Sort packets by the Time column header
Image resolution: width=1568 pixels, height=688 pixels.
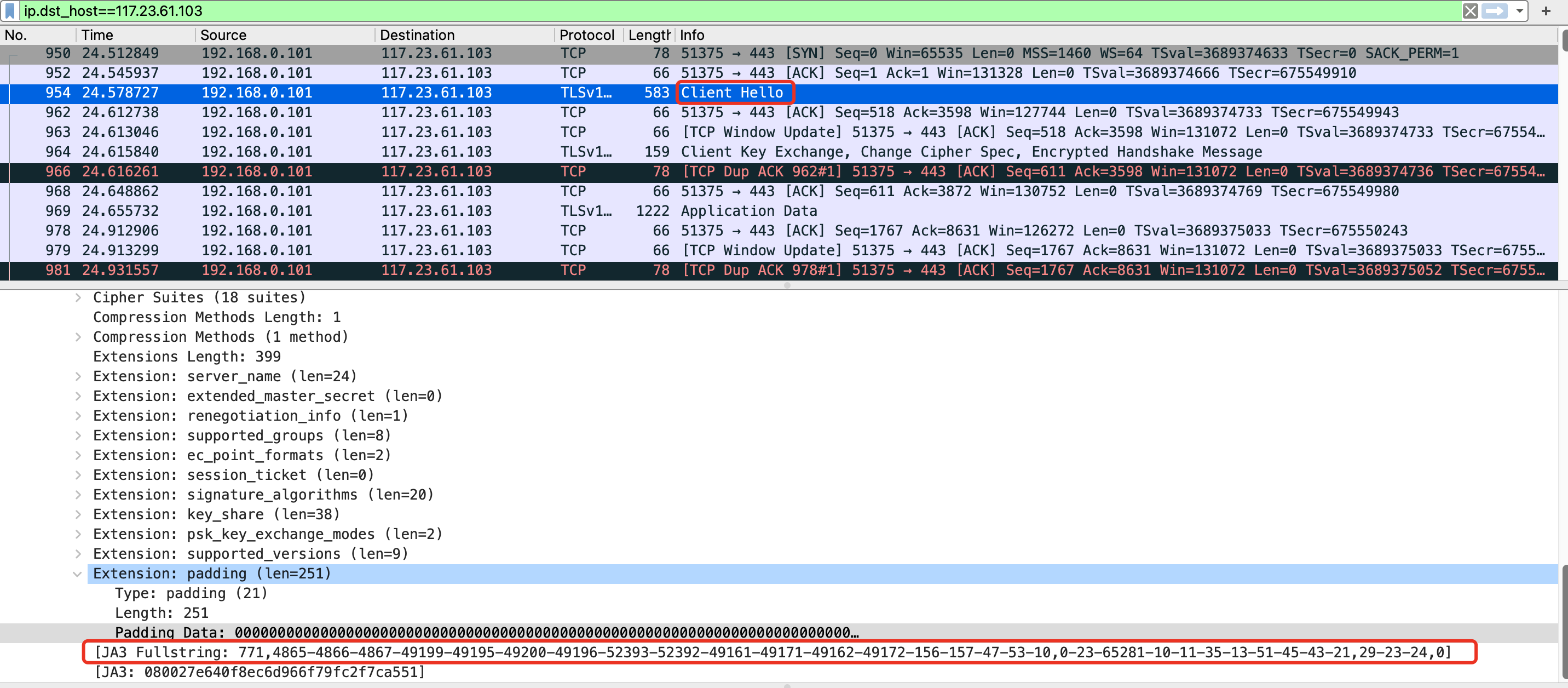[97, 35]
